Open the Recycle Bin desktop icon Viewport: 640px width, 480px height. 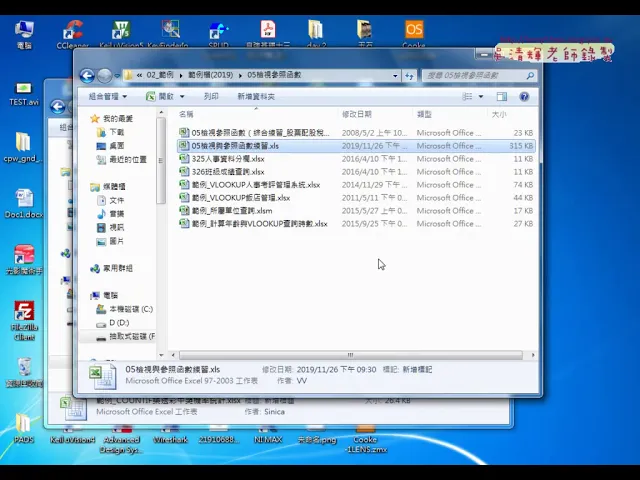[x=24, y=372]
